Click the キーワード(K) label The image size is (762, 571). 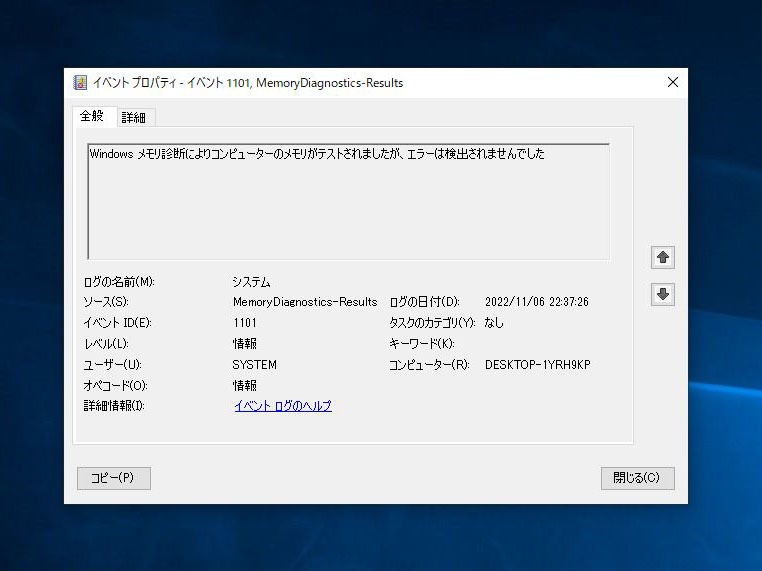pos(422,344)
